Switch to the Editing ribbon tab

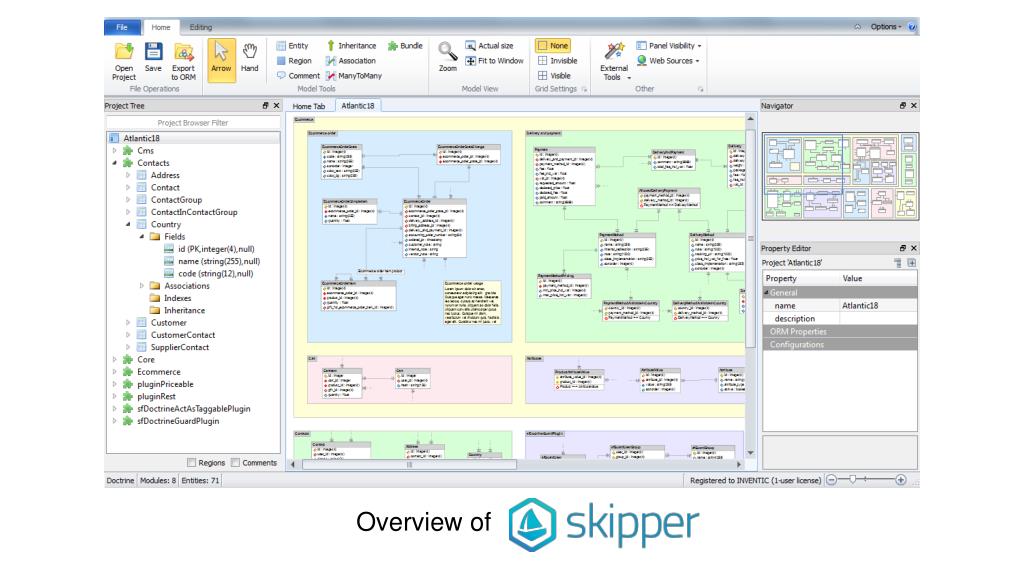pyautogui.click(x=200, y=27)
